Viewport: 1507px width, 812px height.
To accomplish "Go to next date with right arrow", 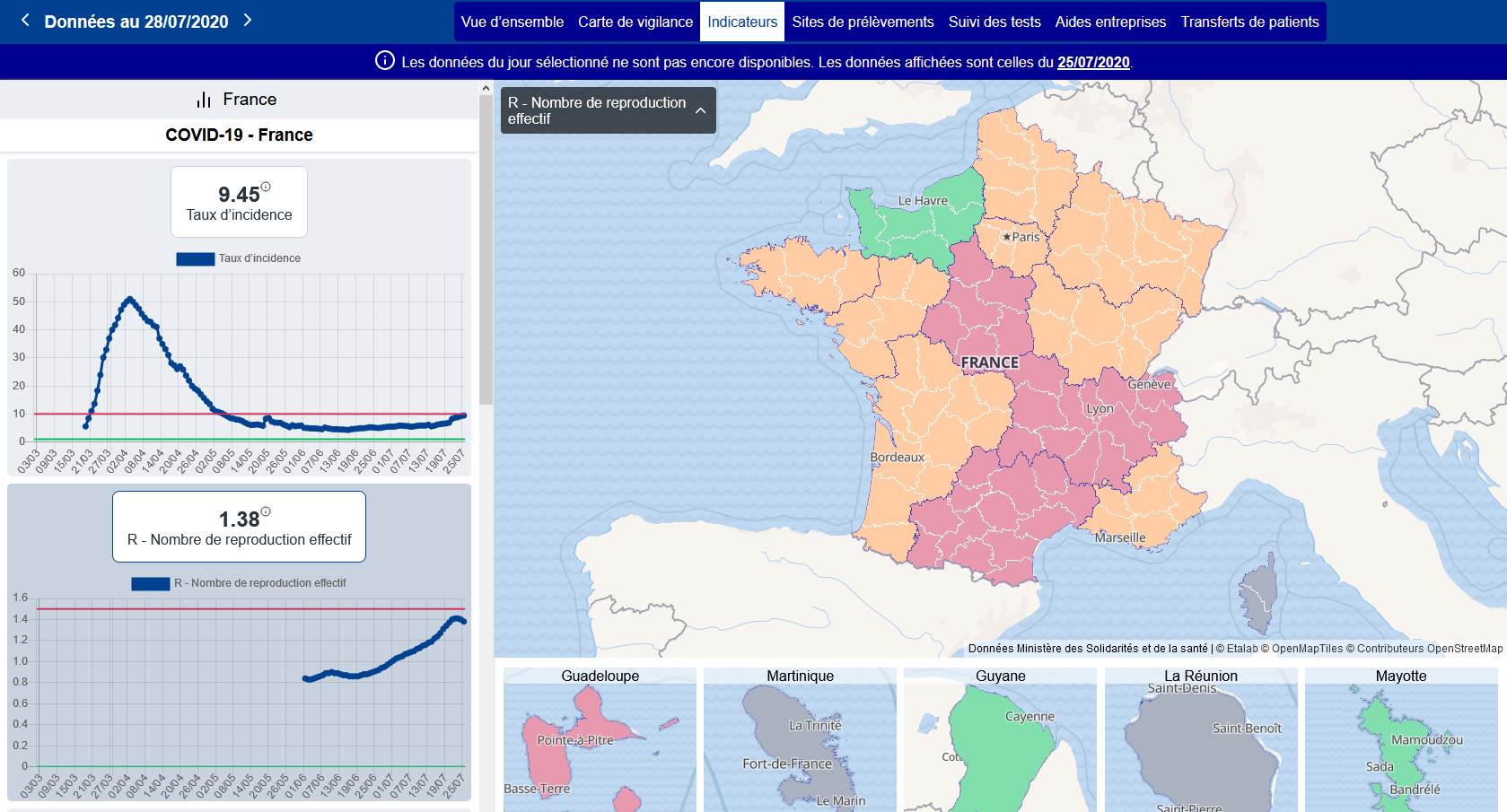I will pyautogui.click(x=248, y=20).
